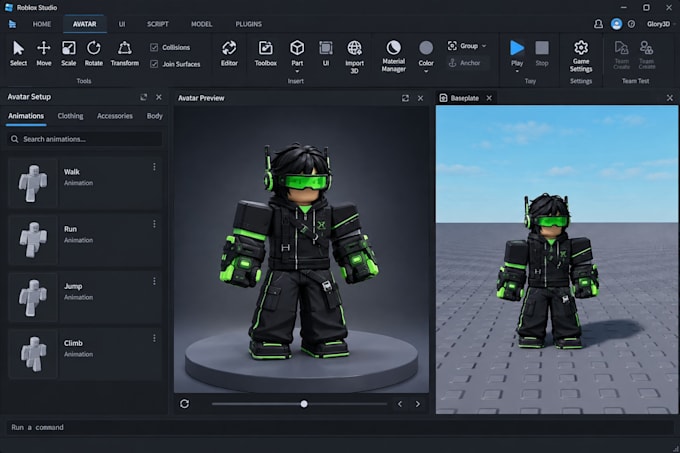Select the Run animation thumbnail
Screen dimensions: 680x453
tap(33, 240)
